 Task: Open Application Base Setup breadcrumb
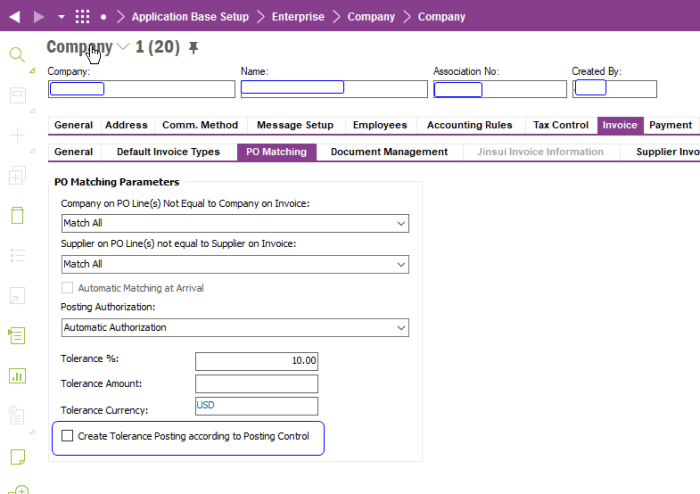point(190,17)
